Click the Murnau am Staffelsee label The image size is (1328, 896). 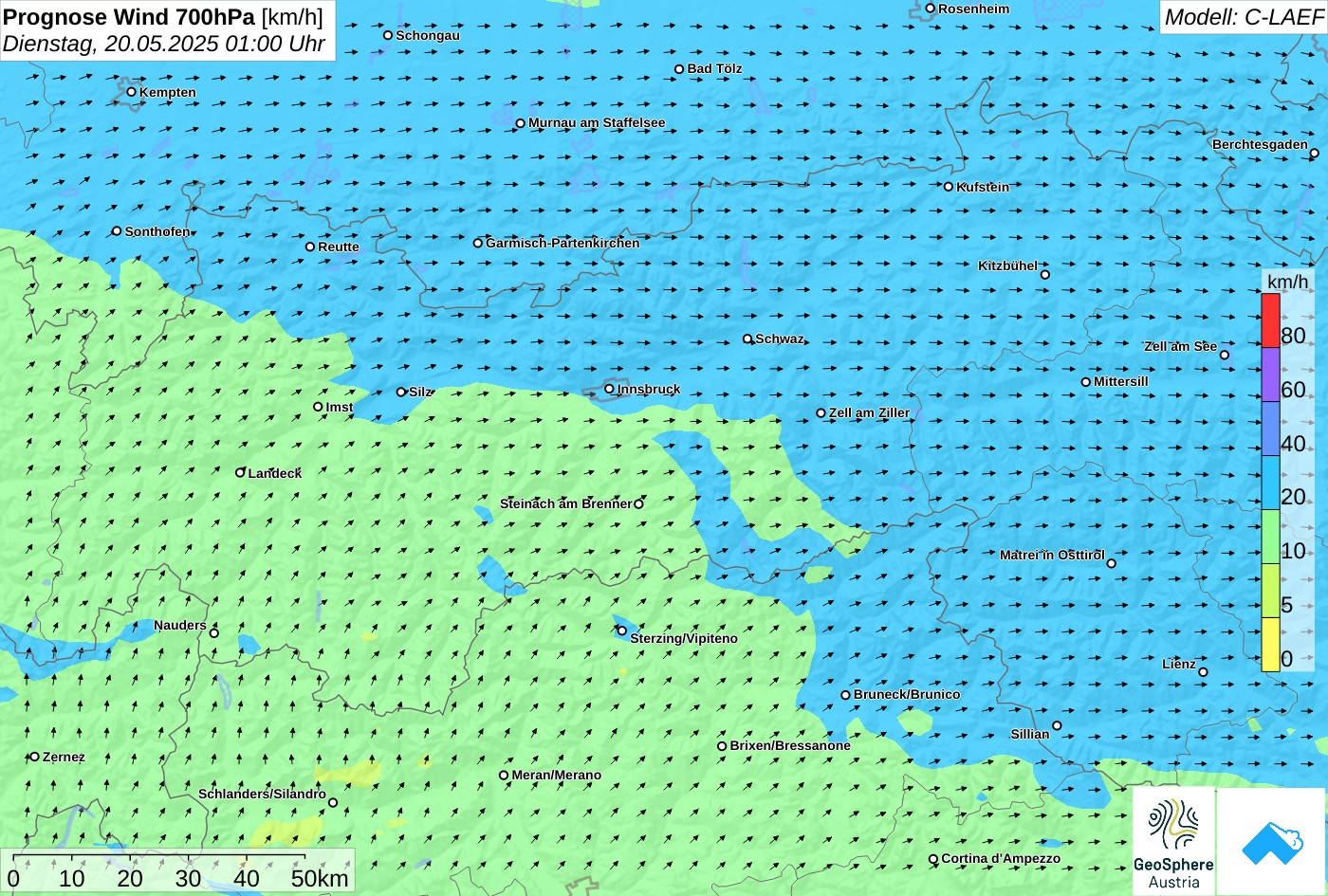click(597, 122)
